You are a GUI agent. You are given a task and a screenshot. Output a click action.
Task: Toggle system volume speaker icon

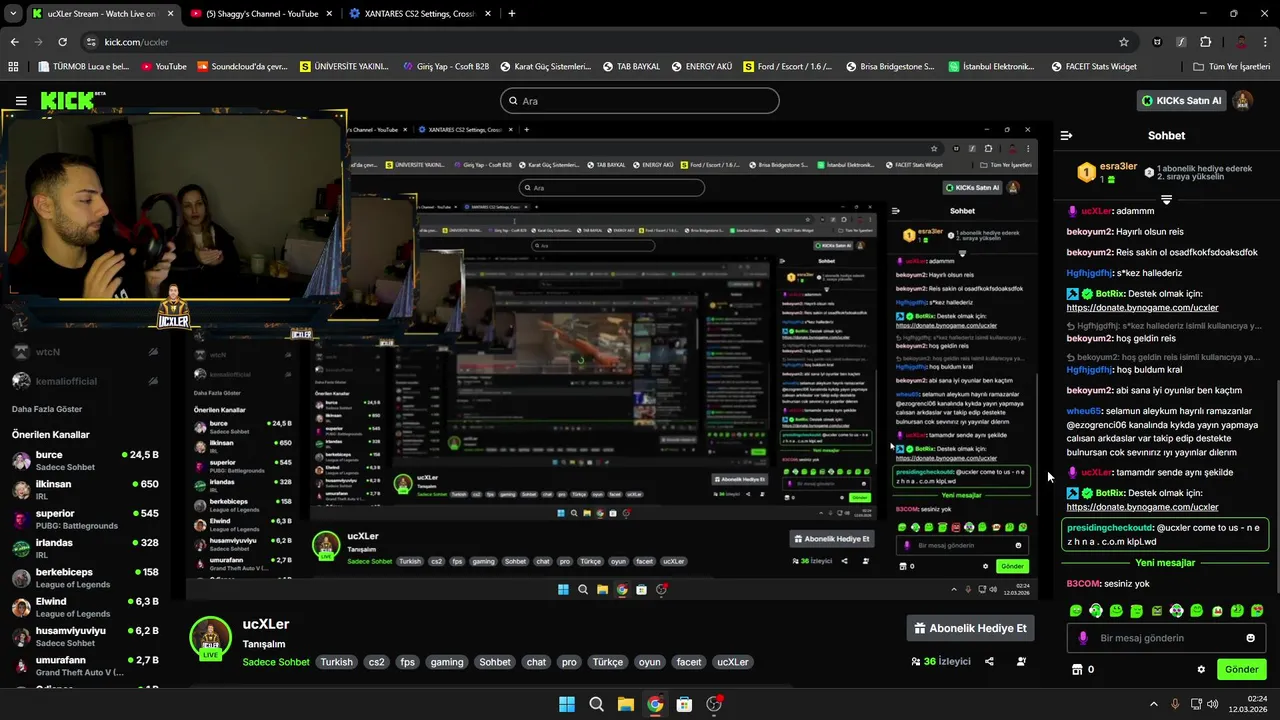point(1213,704)
